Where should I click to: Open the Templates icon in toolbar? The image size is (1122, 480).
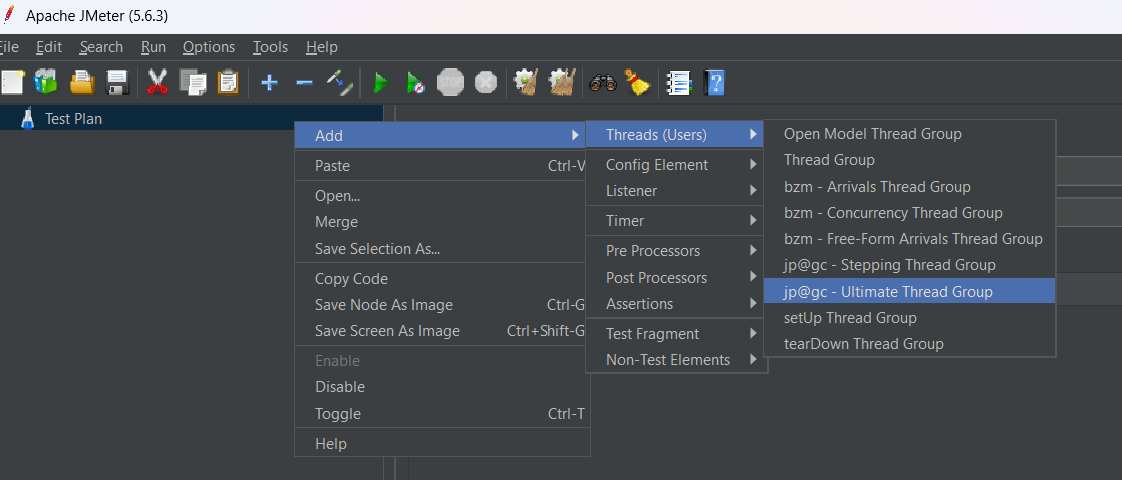(x=46, y=82)
